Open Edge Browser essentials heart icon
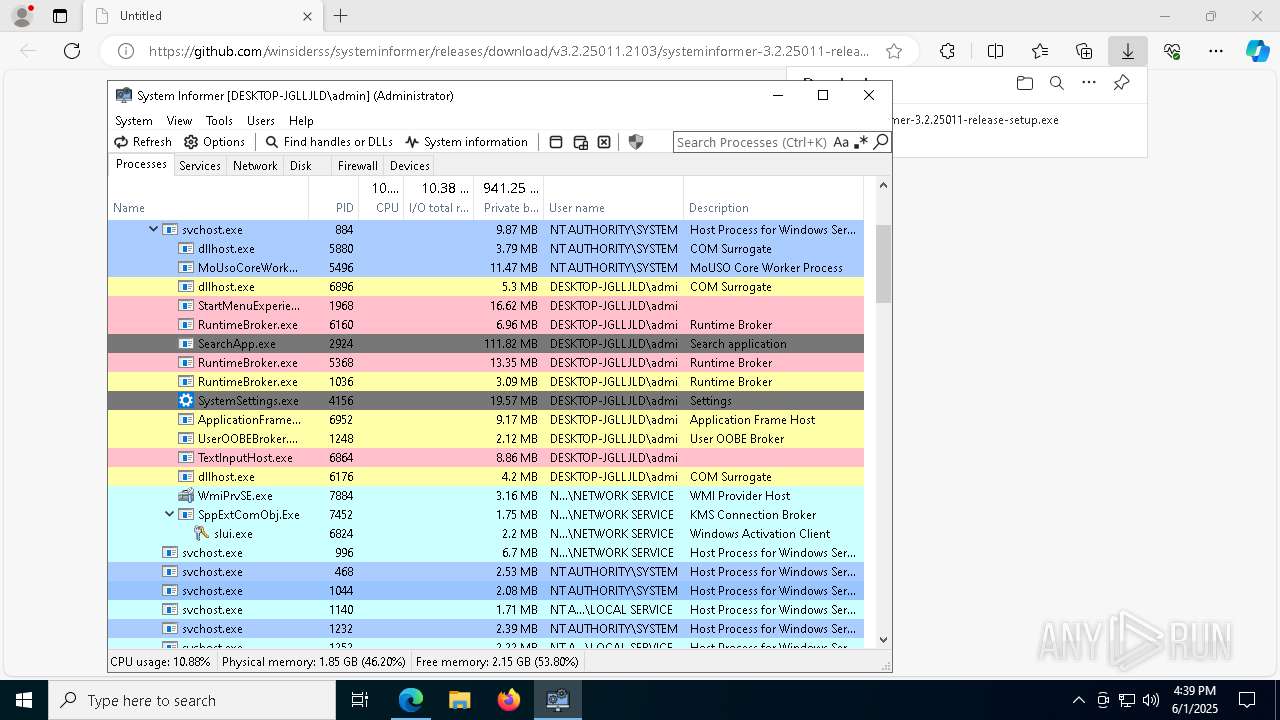The width and height of the screenshot is (1280, 720). [1172, 51]
